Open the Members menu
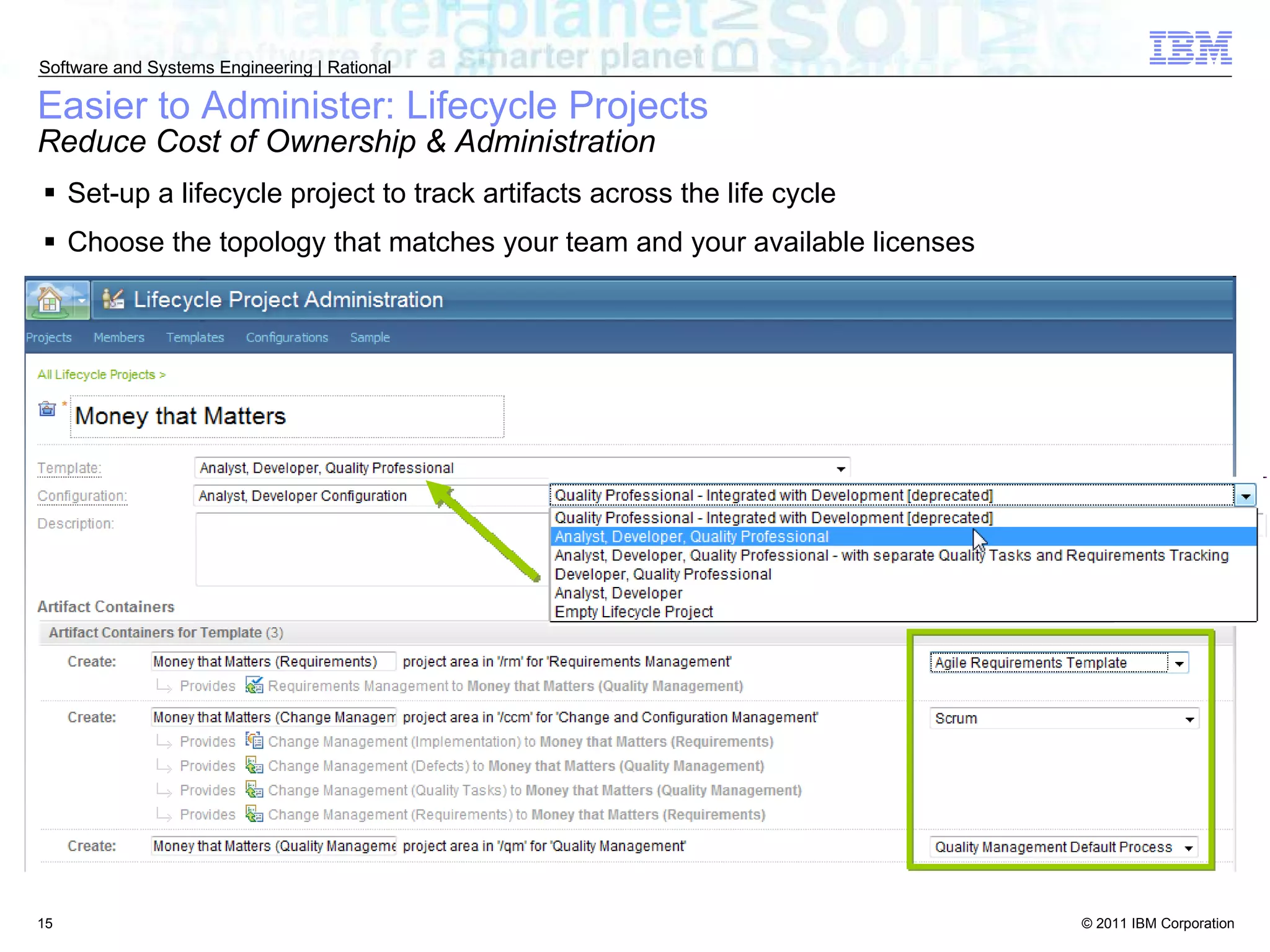 pos(119,337)
